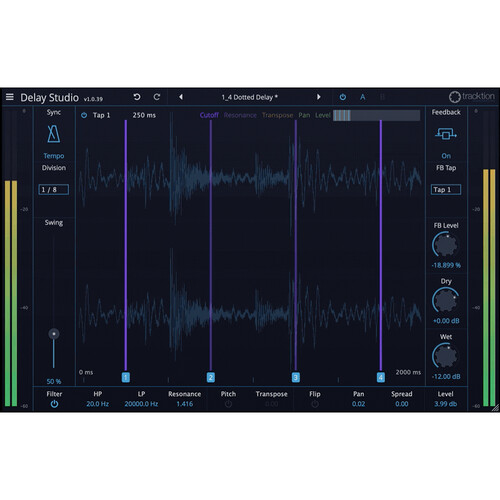This screenshot has width=500, height=500.
Task: Click the Level 3.99 db value
Action: point(445,404)
